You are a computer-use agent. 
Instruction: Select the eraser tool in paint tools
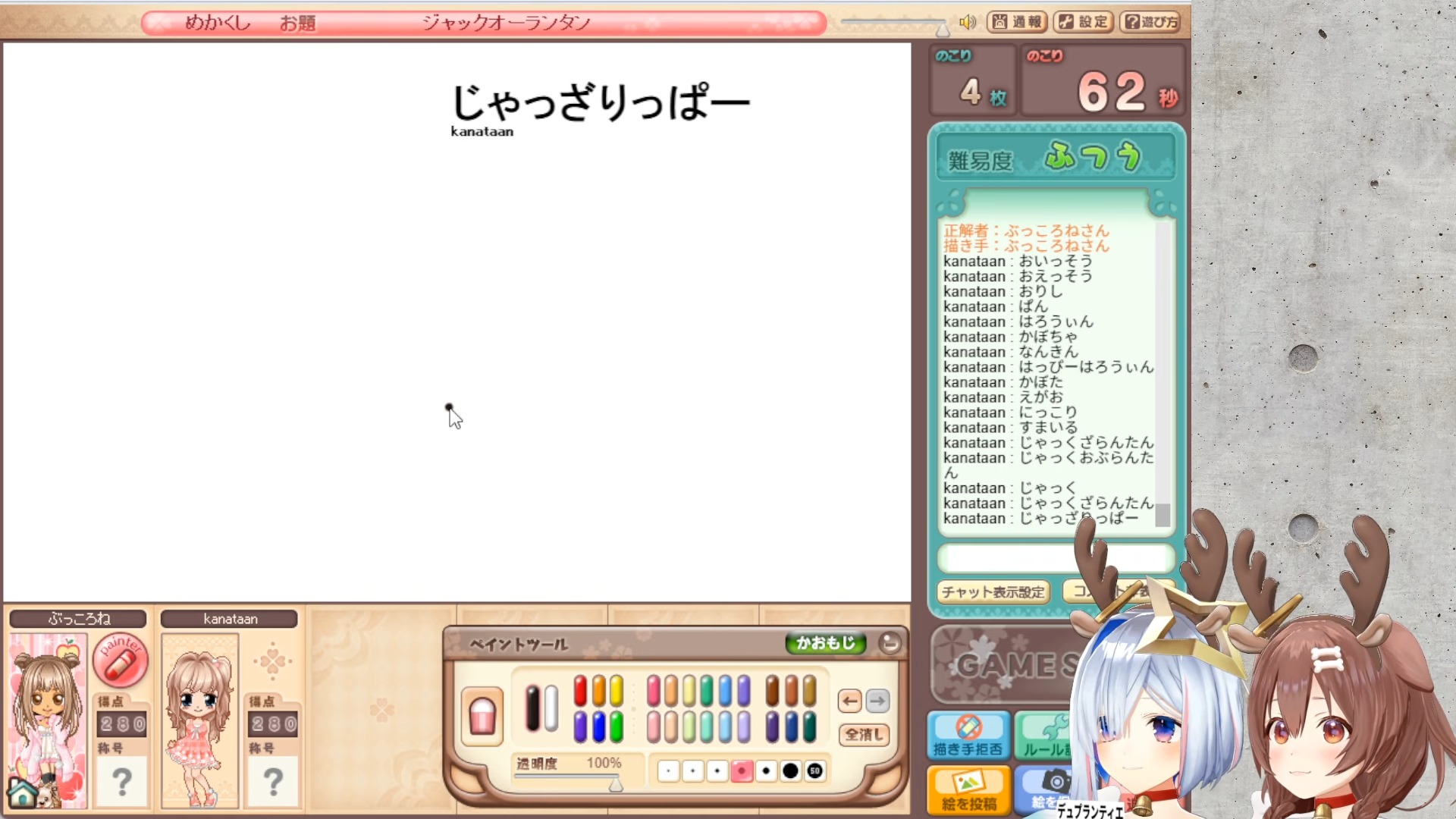coord(482,716)
